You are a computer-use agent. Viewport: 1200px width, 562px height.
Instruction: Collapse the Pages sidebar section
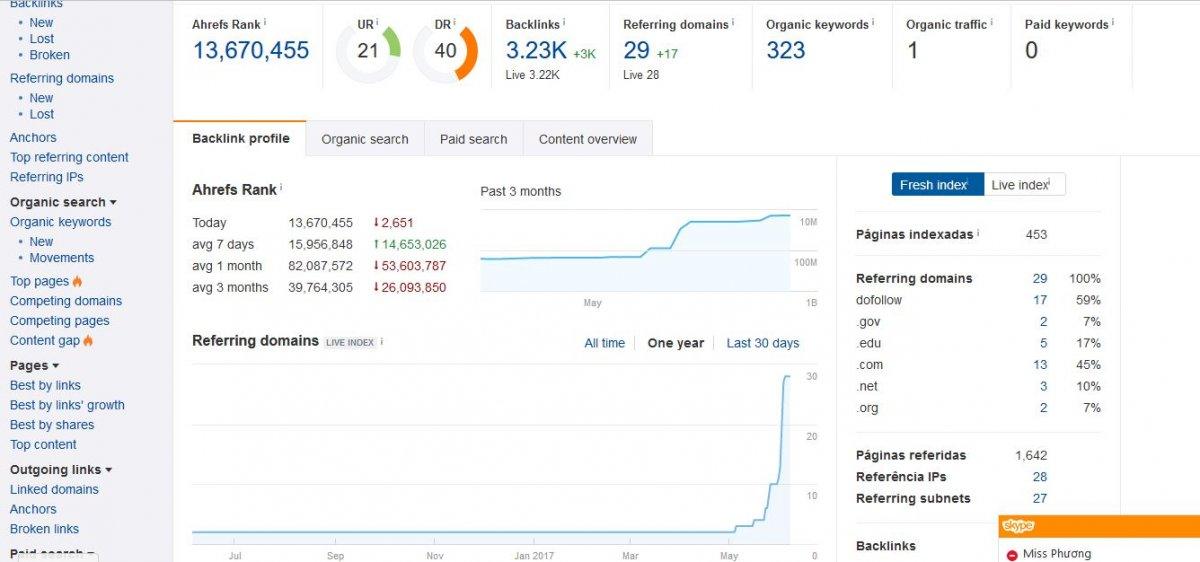(34, 366)
